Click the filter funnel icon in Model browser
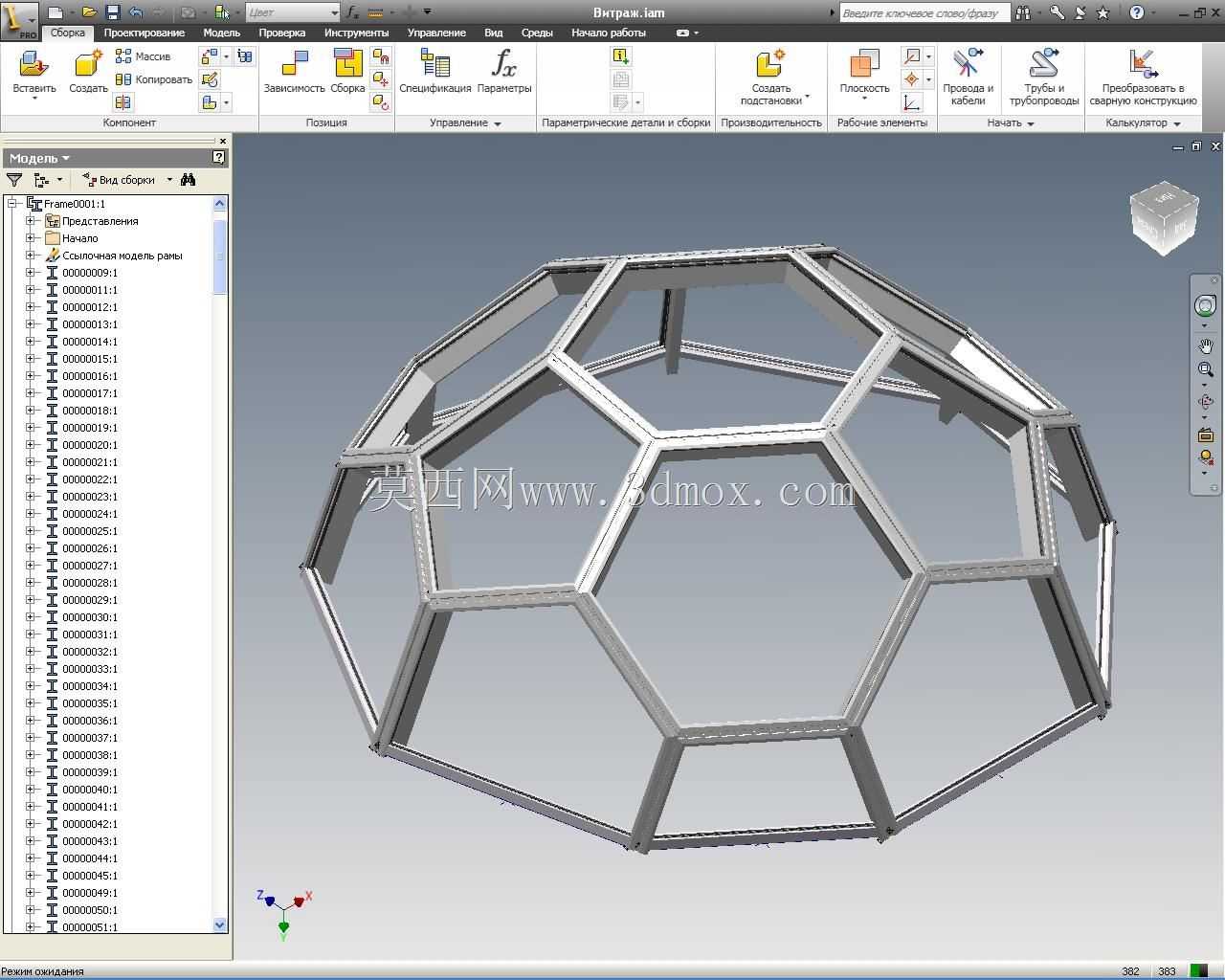Image resolution: width=1225 pixels, height=980 pixels. coord(14,180)
